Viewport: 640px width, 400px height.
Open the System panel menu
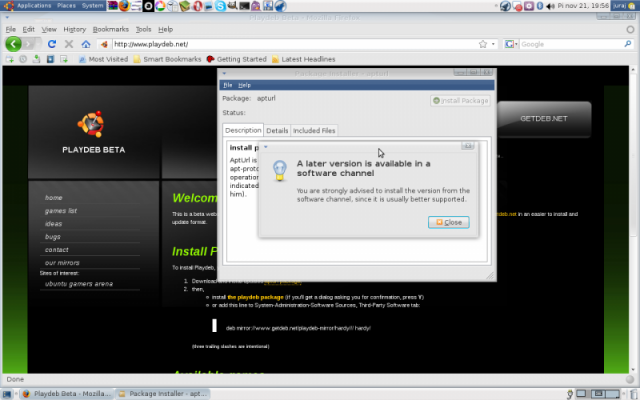point(93,6)
